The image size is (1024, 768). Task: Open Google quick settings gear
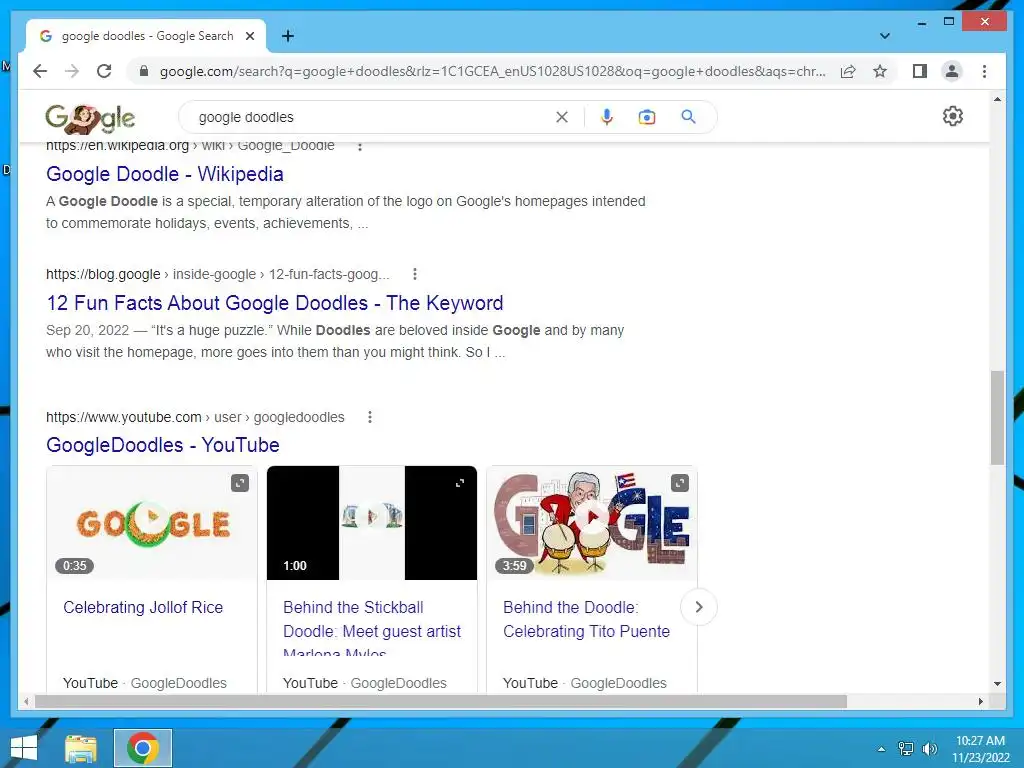click(x=953, y=116)
